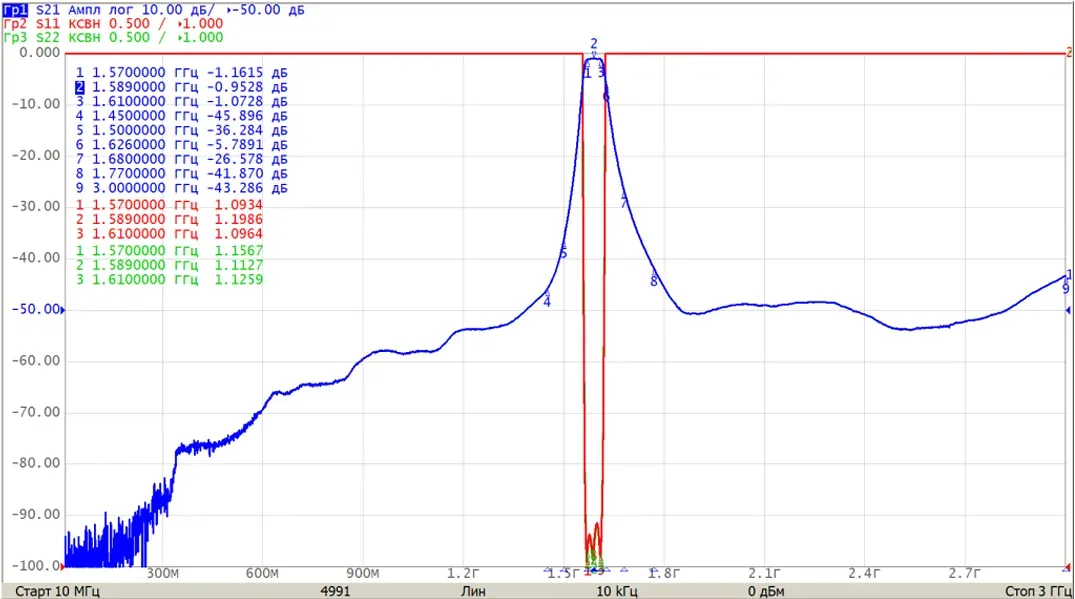Pick marker 7 on the blue S21 curve

[x=624, y=201]
